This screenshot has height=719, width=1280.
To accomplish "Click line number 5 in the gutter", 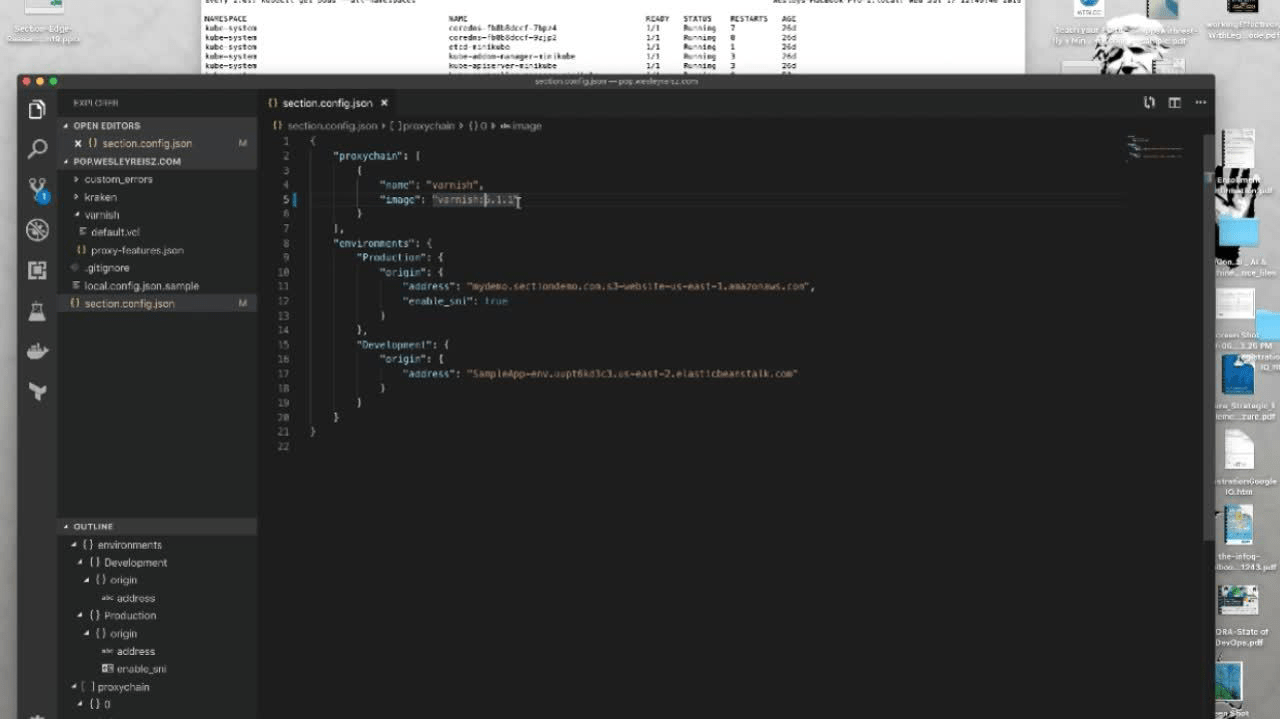I will tap(285, 200).
